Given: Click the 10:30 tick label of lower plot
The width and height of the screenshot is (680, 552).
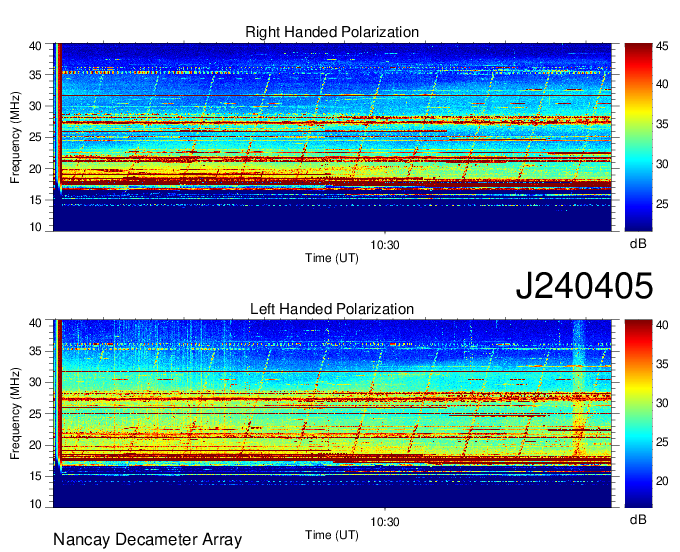Looking at the screenshot, I should coord(385,522).
